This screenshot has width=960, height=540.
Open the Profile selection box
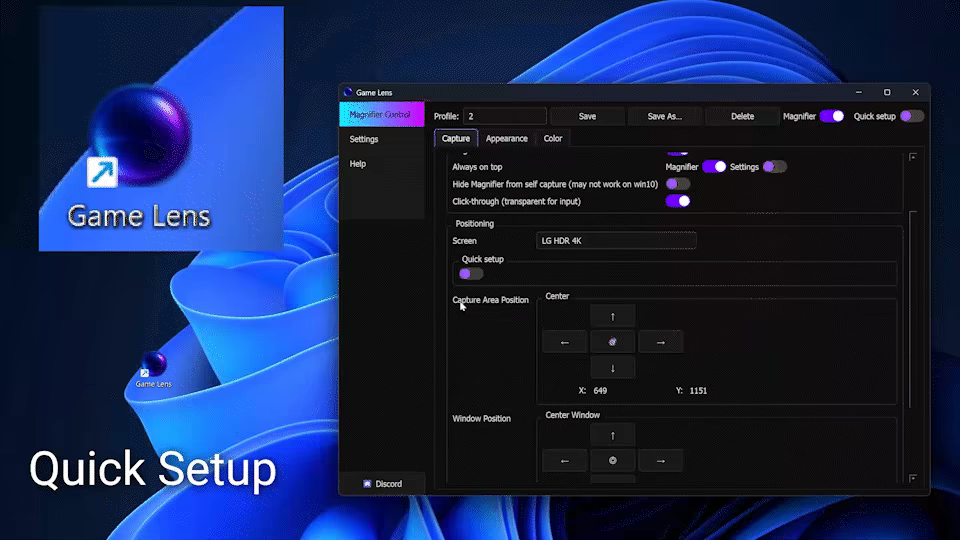(504, 116)
